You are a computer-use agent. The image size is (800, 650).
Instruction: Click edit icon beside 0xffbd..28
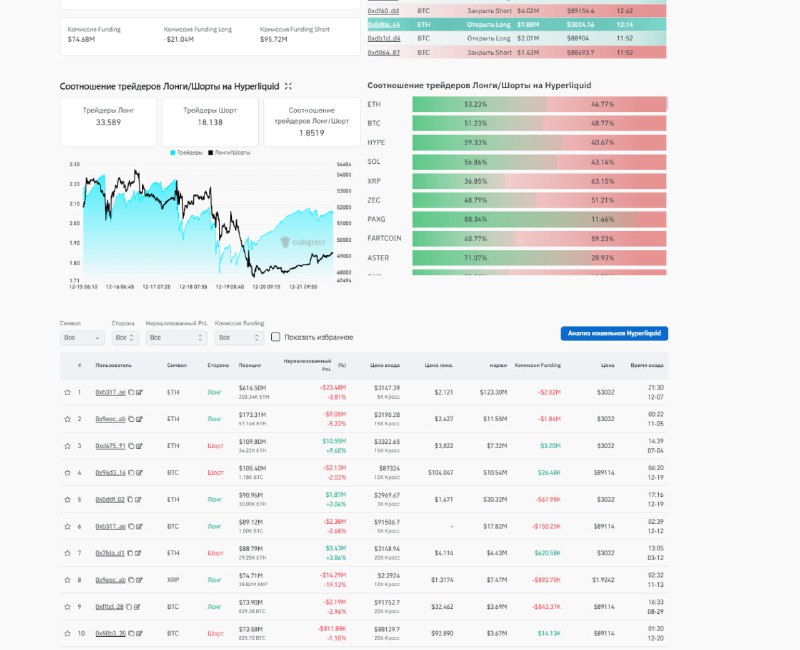(x=139, y=607)
